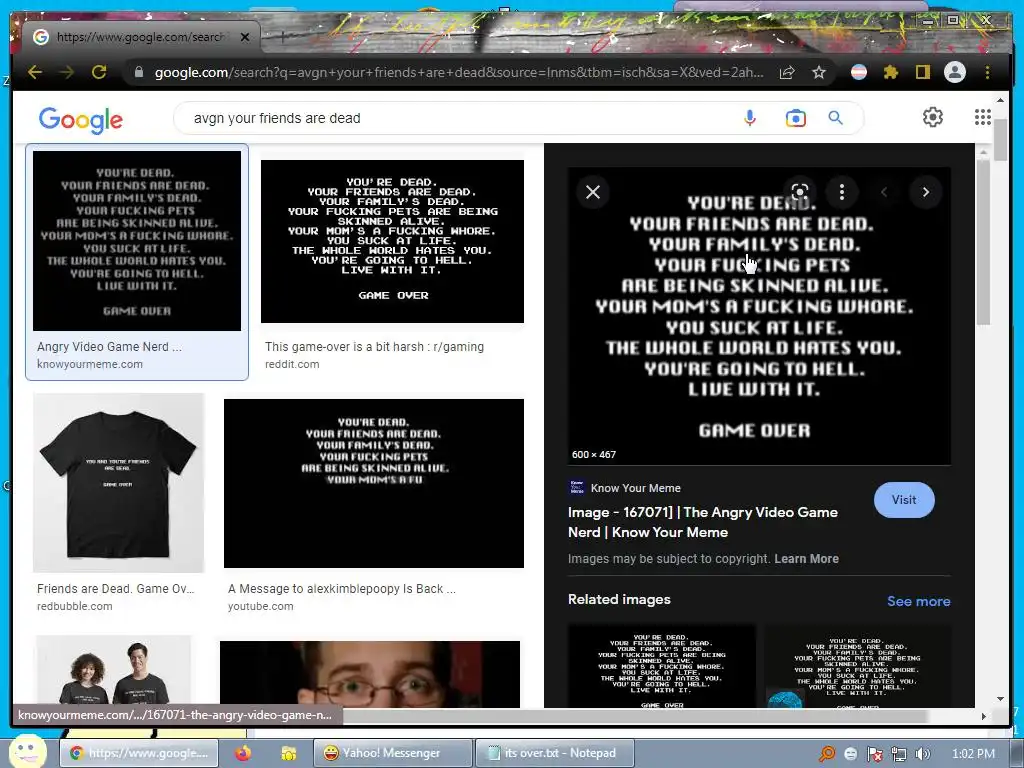Open the 'See more' related images link

coord(918,601)
